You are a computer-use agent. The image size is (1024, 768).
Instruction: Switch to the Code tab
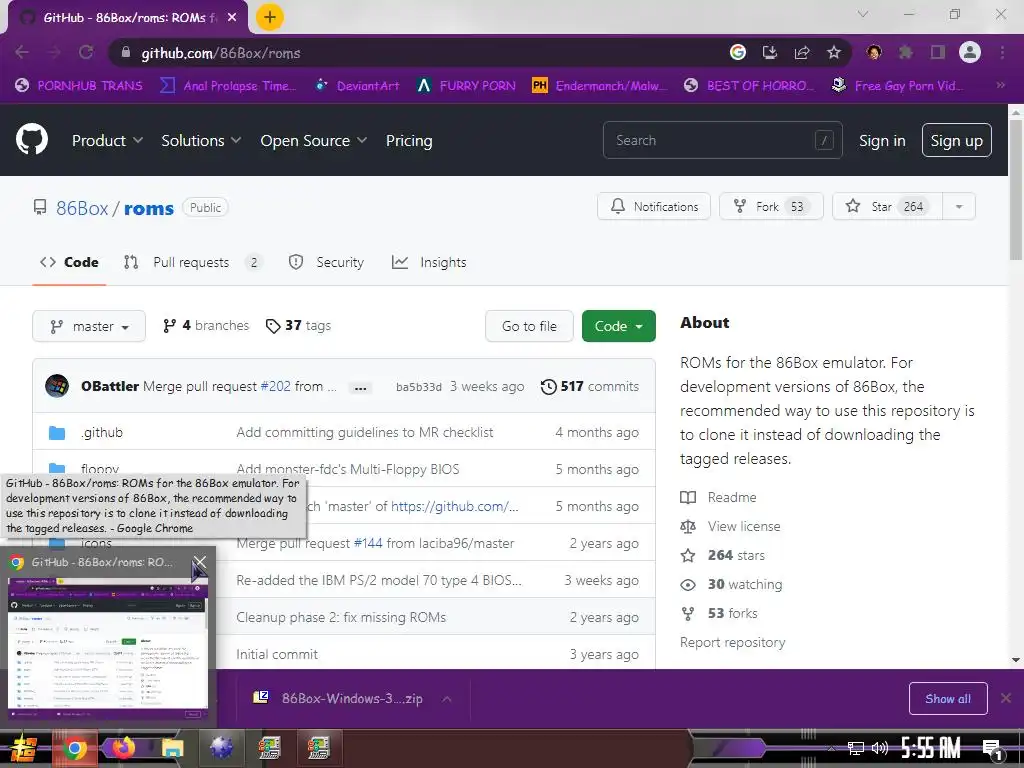tap(69, 263)
